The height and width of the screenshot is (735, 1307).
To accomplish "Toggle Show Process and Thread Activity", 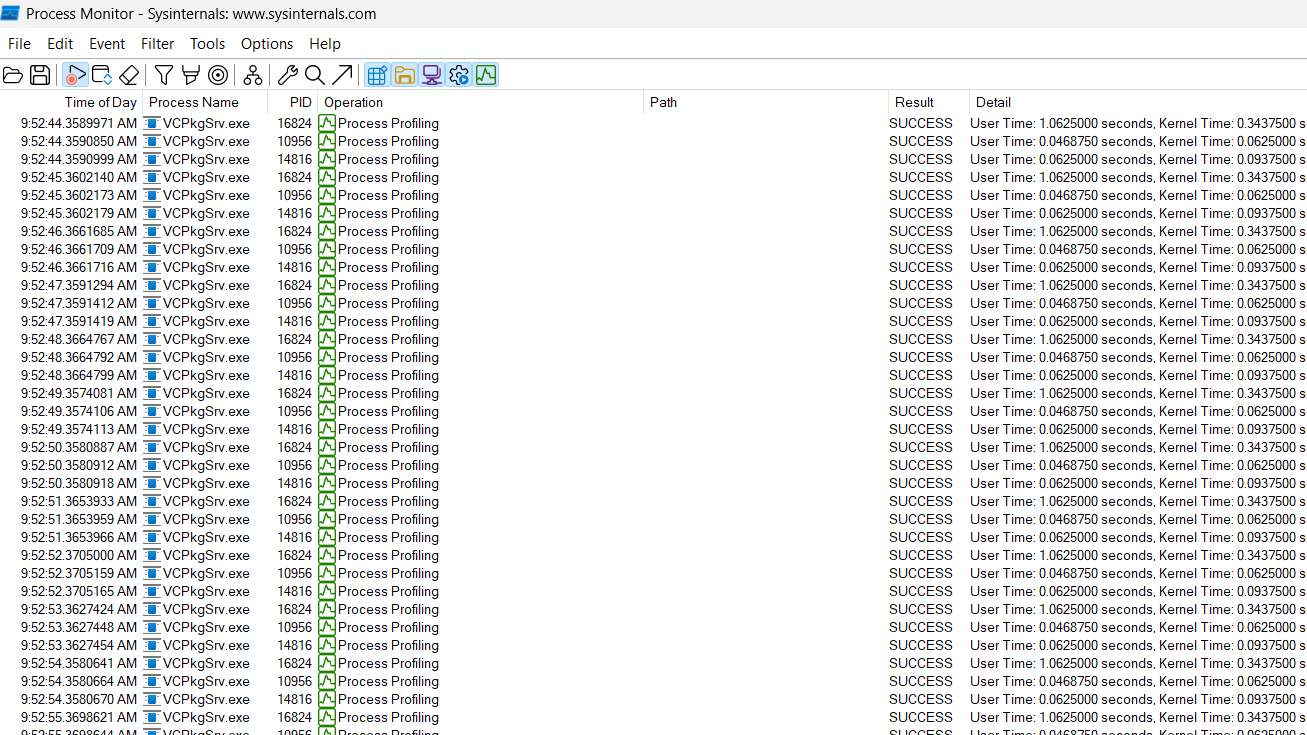I will coord(459,75).
